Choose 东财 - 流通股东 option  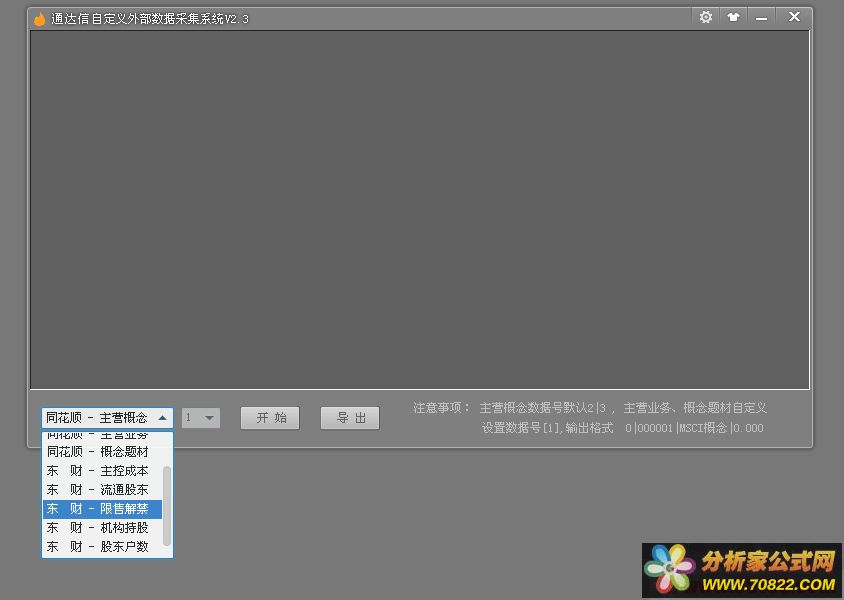102,490
